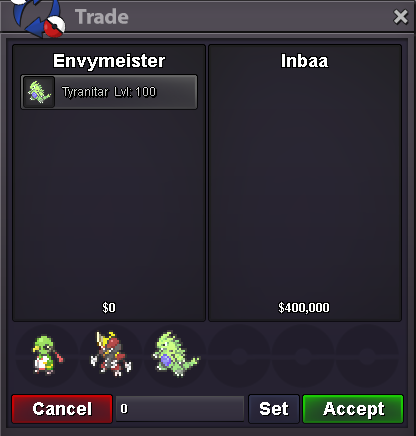
Task: Click the Trade arrows Poké Ball icon
Action: click(x=38, y=17)
